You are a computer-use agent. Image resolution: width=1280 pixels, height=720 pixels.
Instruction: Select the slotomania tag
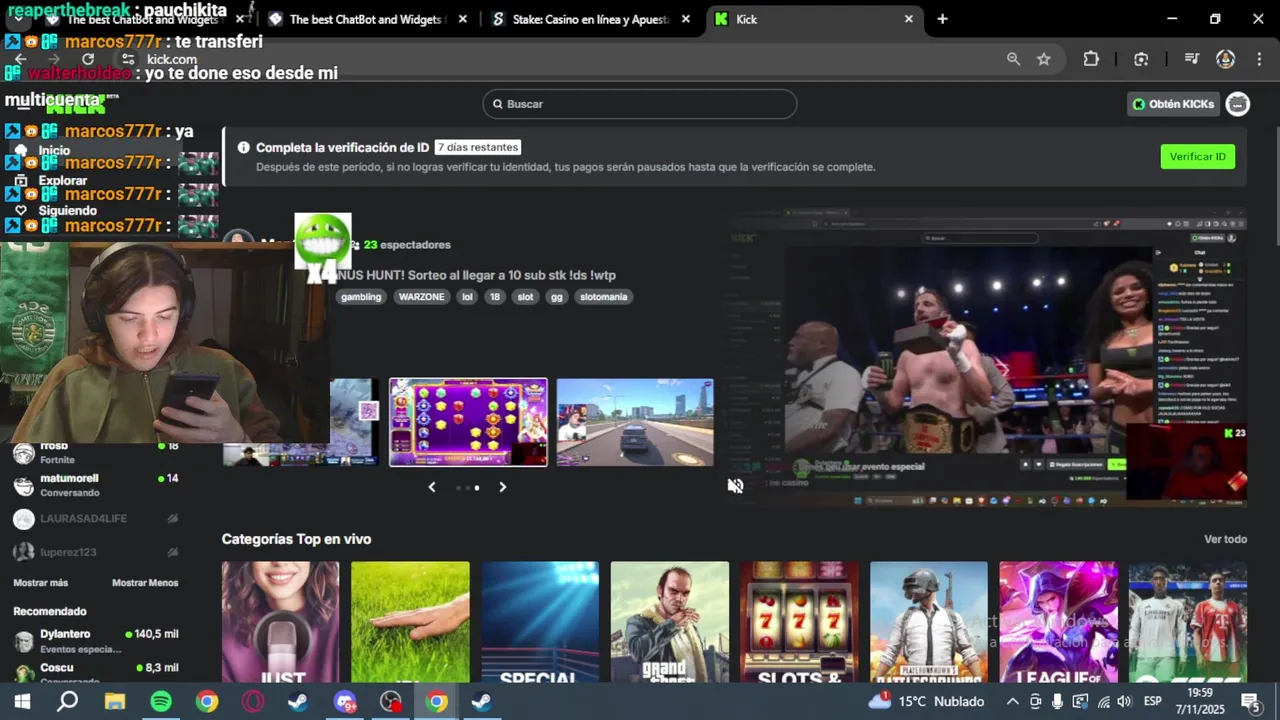tap(604, 297)
